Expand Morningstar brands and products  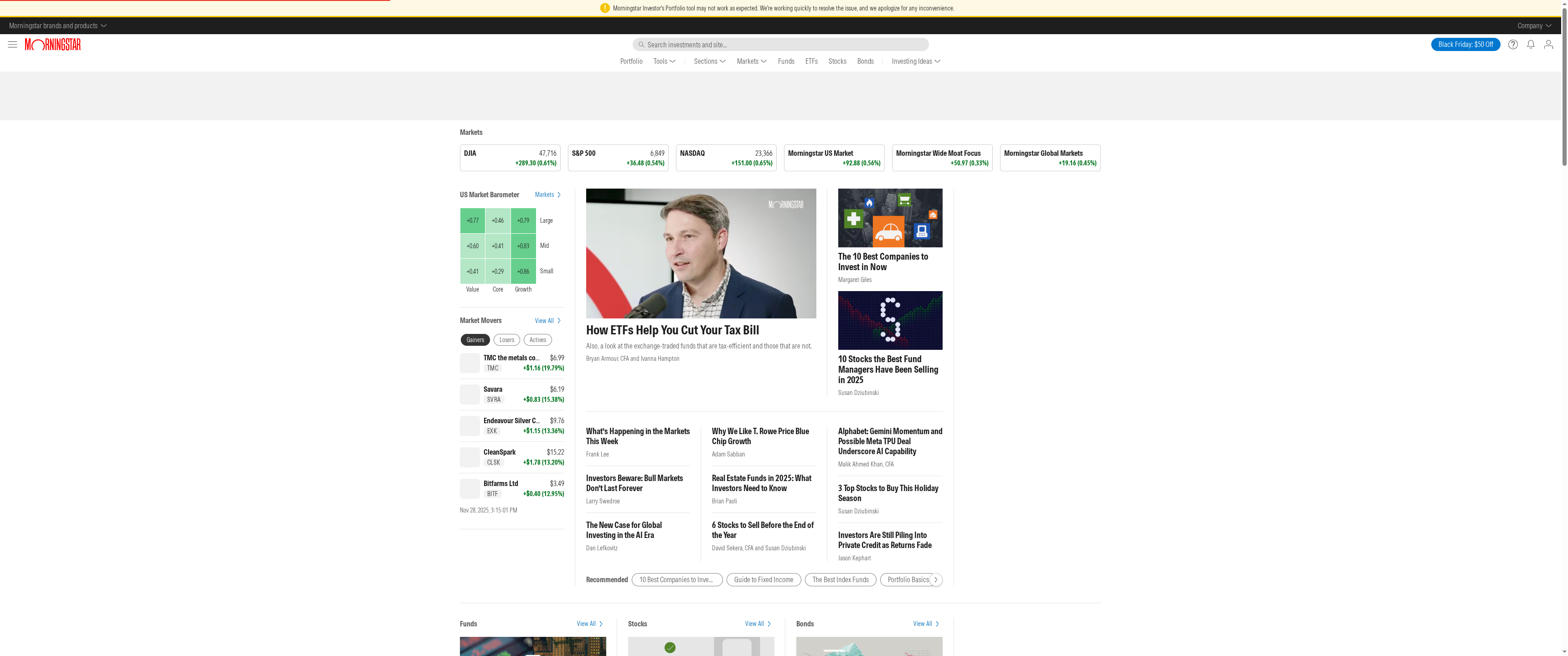click(x=57, y=26)
